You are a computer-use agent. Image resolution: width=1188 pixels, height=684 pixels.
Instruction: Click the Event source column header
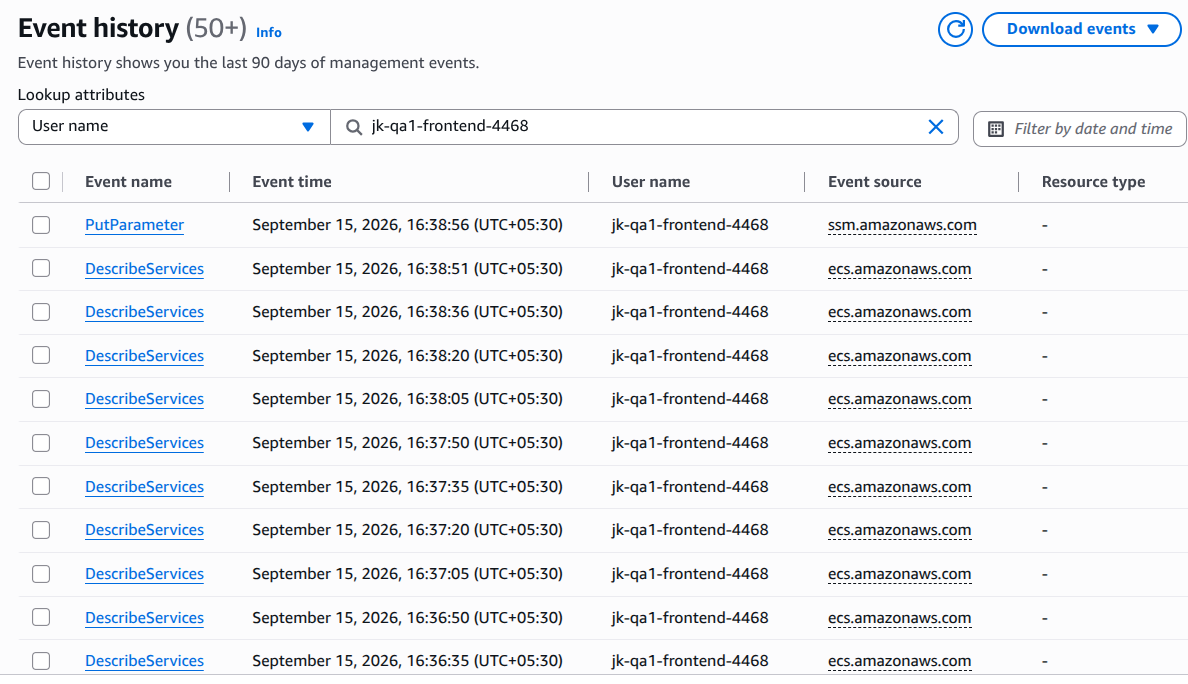874,182
